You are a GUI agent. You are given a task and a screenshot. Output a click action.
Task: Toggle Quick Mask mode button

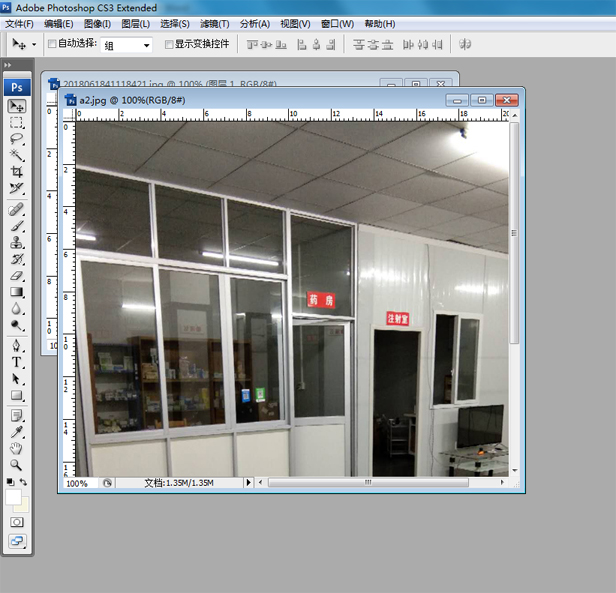pos(17,521)
